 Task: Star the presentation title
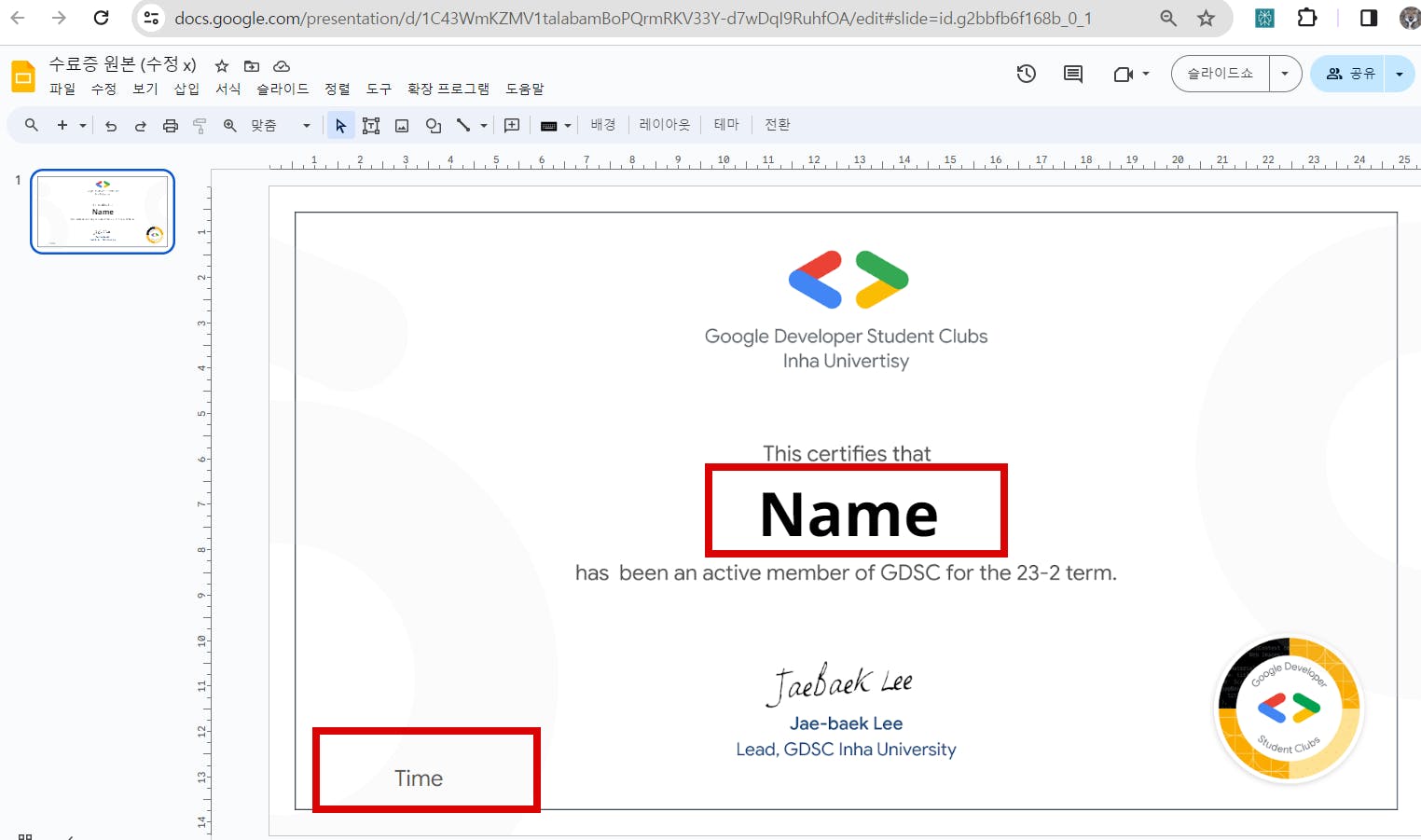click(222, 66)
